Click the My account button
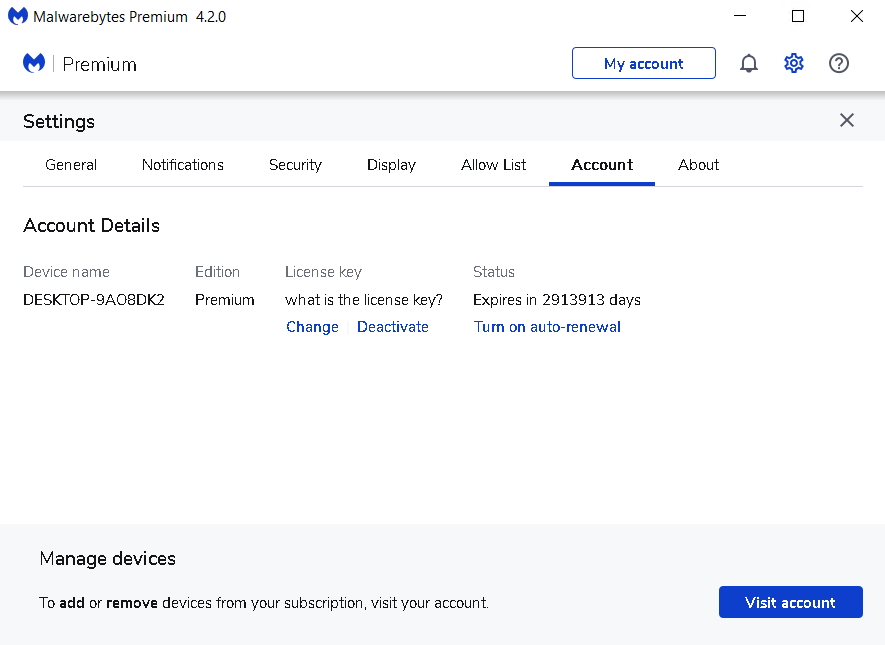 click(x=643, y=63)
